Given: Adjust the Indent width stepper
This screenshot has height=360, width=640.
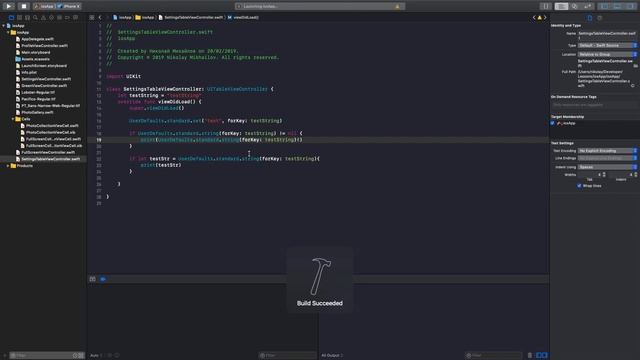Looking at the screenshot, I should (x=636, y=175).
